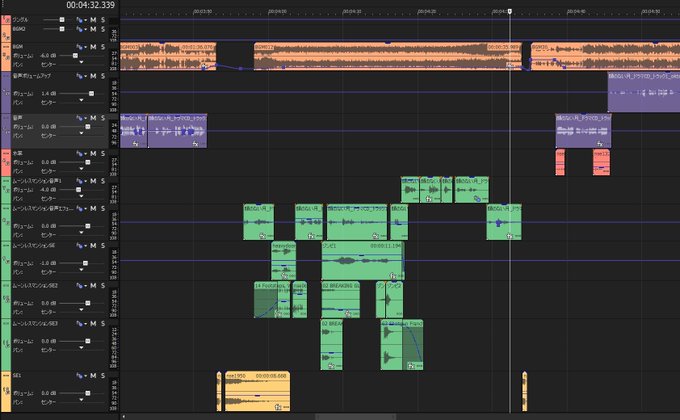Open fx on Shotgun clip with fade out
The image size is (680, 420).
pos(411,366)
